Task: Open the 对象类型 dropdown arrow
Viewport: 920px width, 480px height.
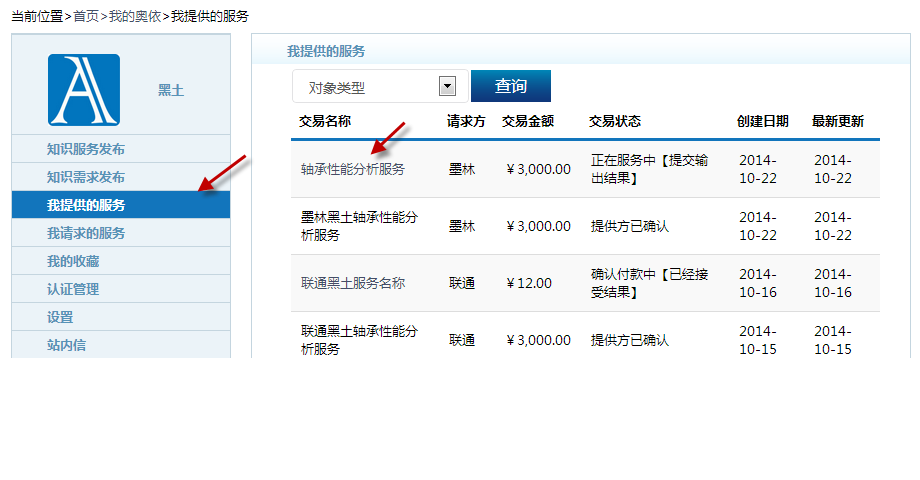Action: click(x=447, y=86)
